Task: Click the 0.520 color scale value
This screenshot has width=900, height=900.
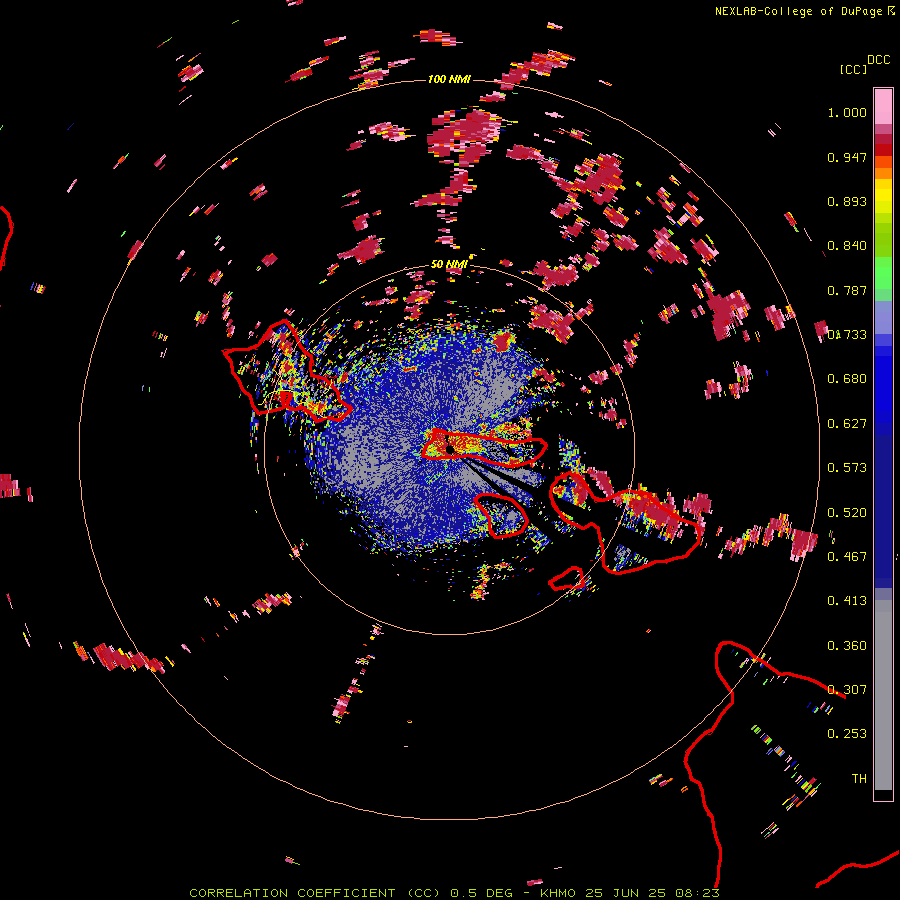Action: point(847,513)
